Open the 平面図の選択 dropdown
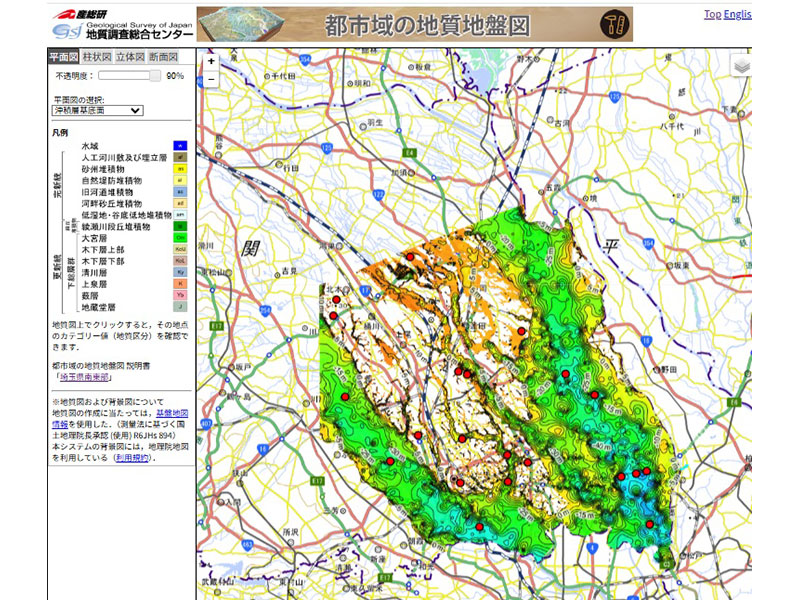Image resolution: width=800 pixels, height=600 pixels. [99, 111]
